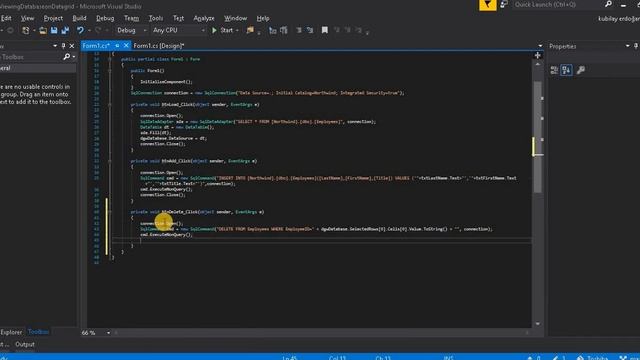Undo the last edit

80,30
